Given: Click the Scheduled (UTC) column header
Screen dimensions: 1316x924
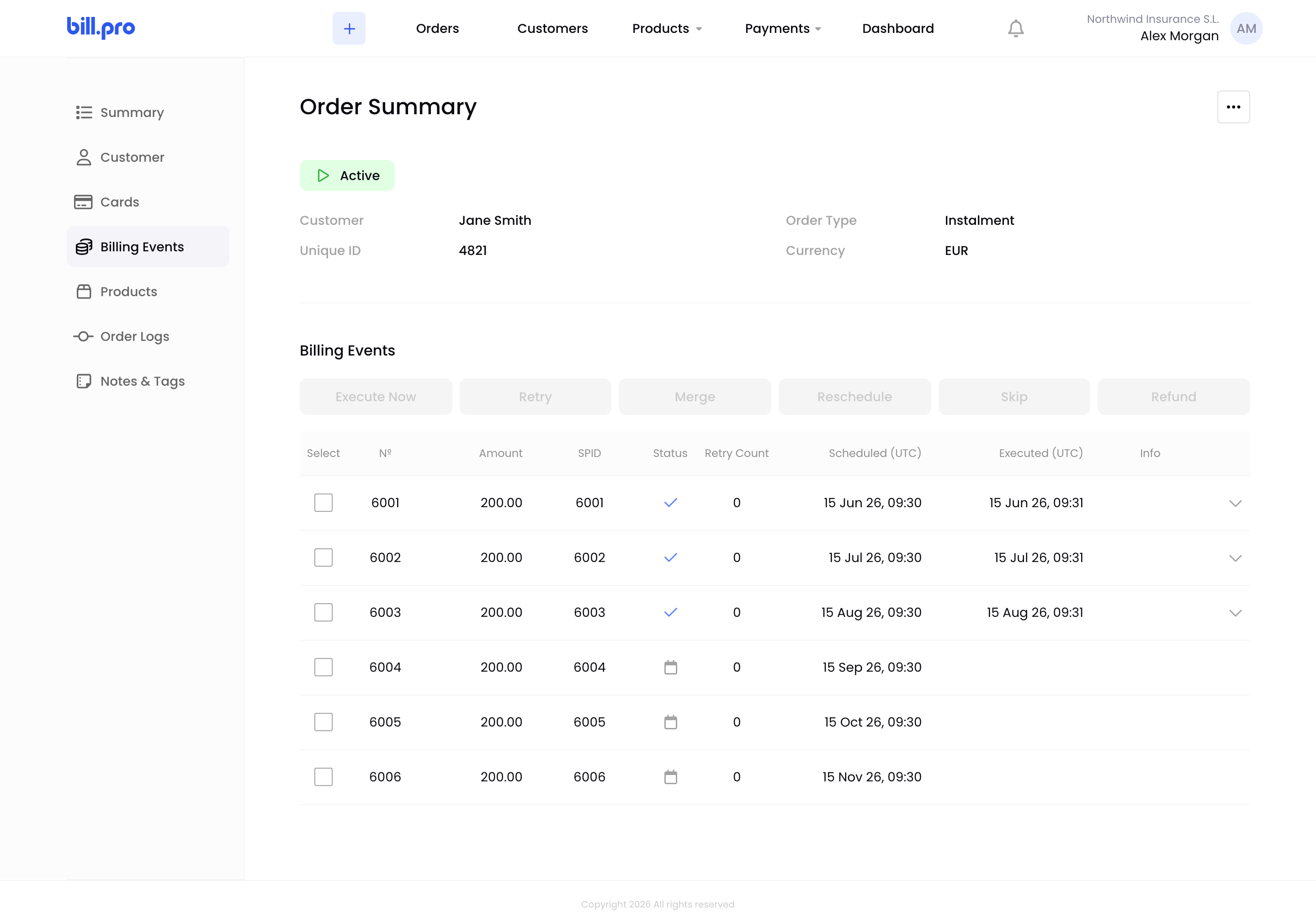Looking at the screenshot, I should [x=875, y=453].
